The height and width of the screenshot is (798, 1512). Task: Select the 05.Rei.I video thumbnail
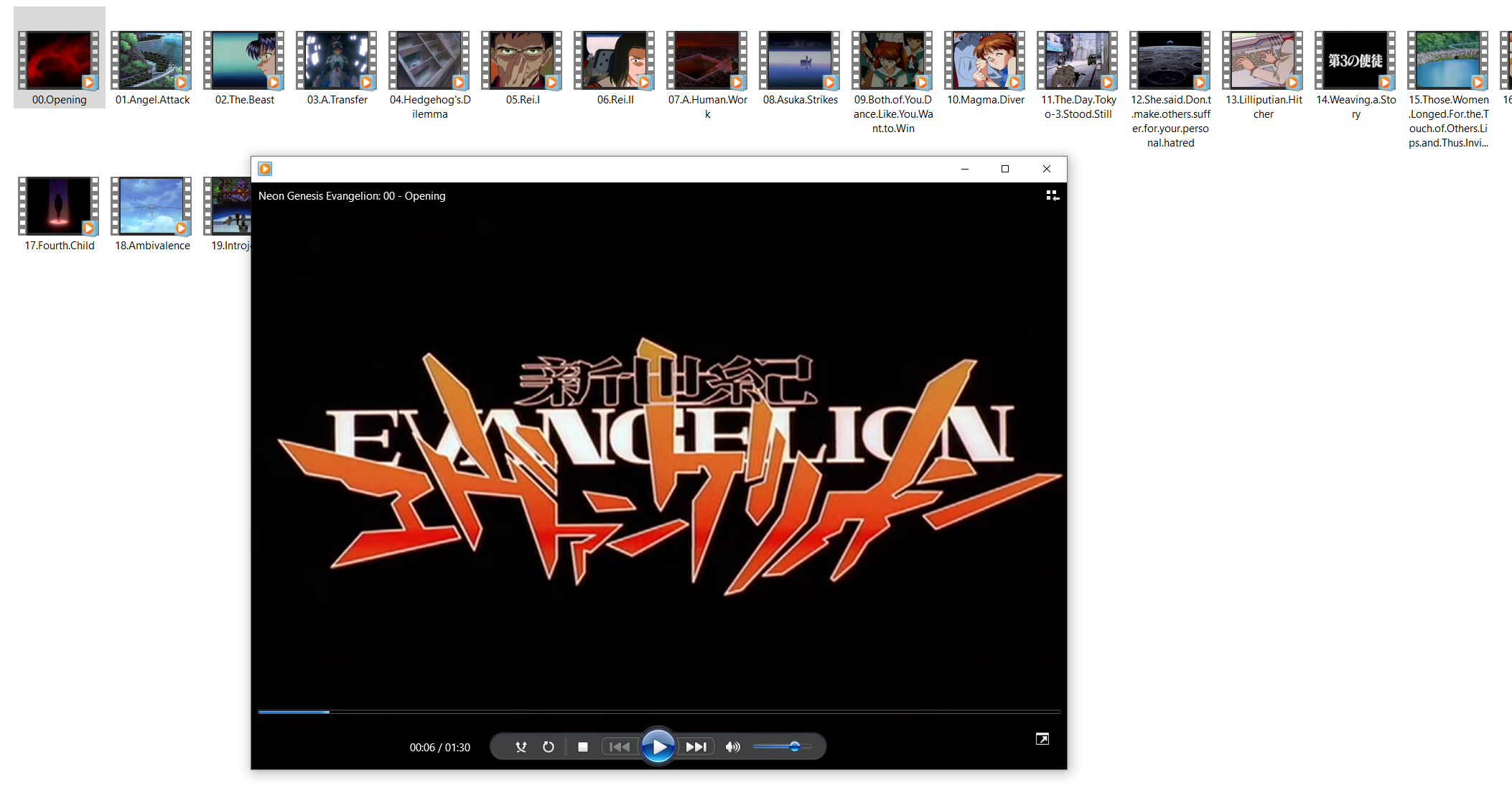pos(522,62)
